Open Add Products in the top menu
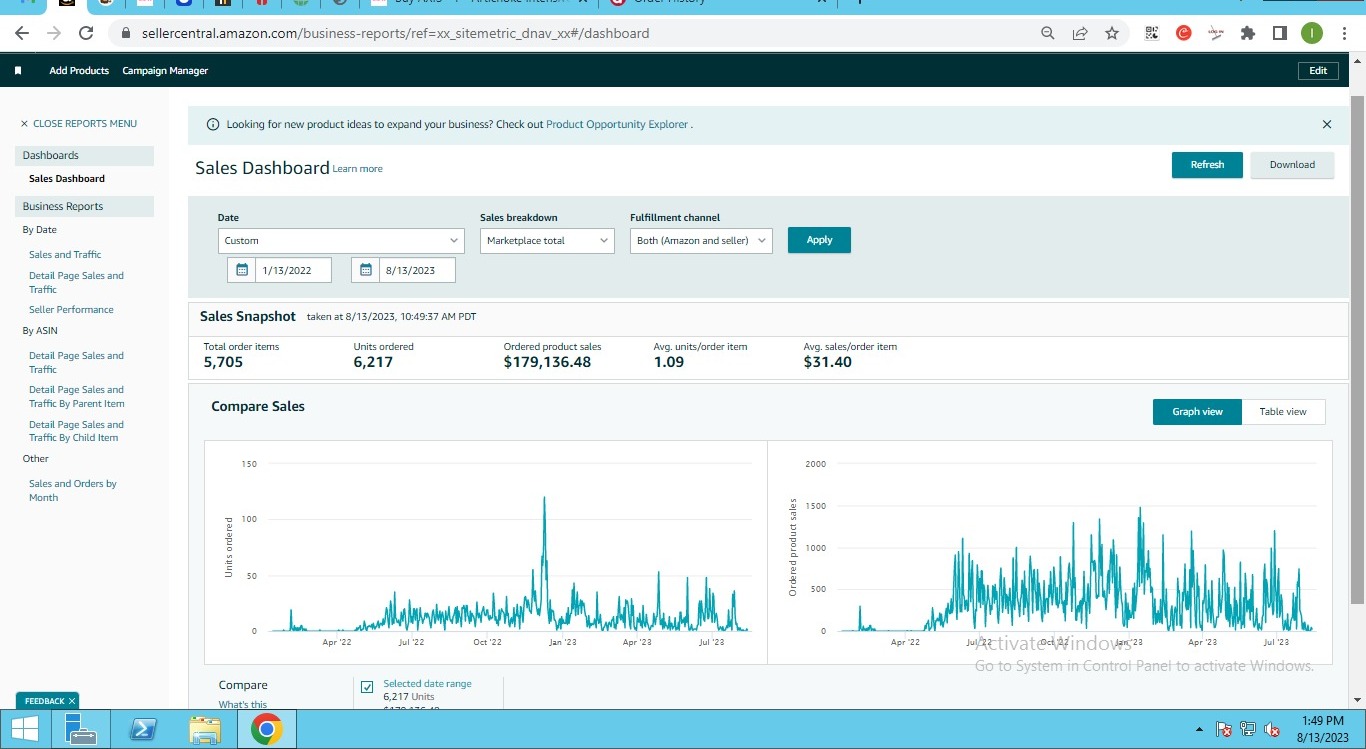This screenshot has width=1366, height=749. [x=79, y=71]
